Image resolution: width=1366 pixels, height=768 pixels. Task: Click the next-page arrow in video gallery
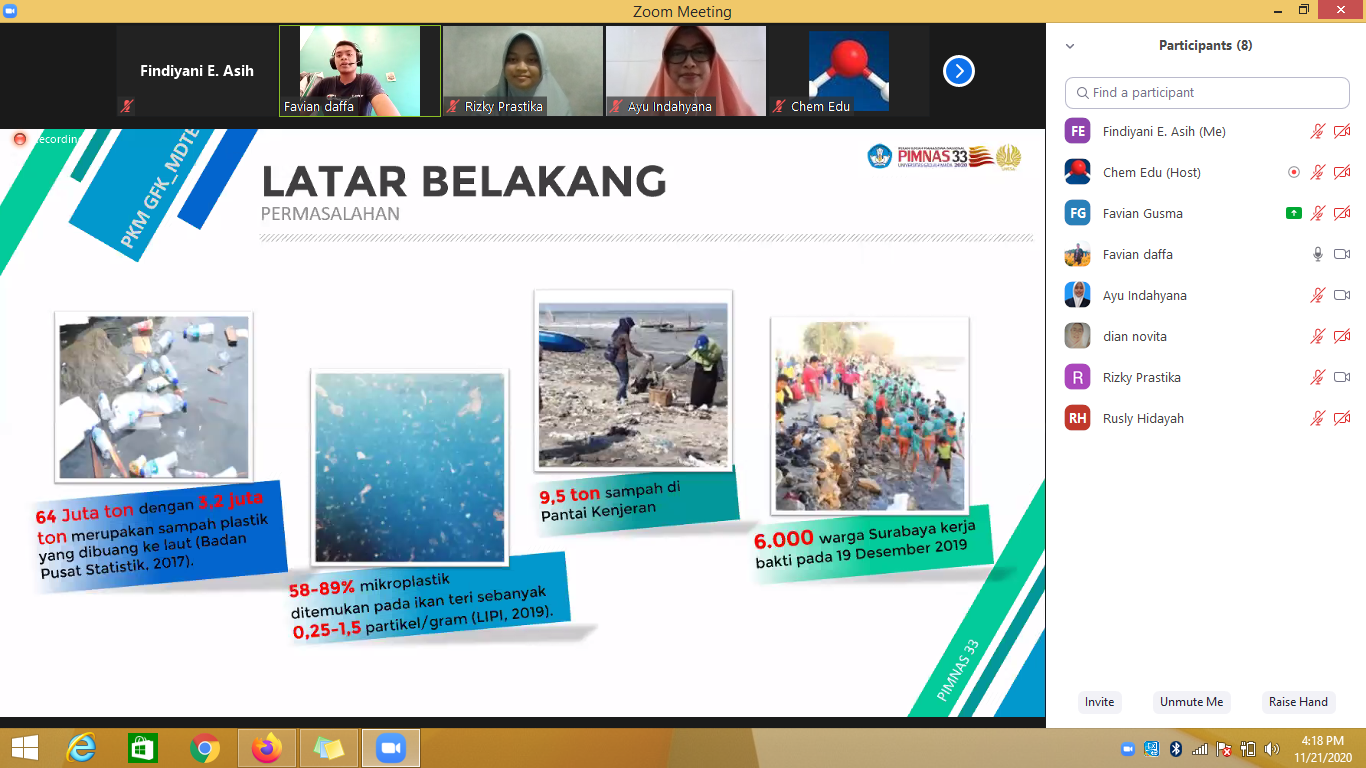(958, 71)
